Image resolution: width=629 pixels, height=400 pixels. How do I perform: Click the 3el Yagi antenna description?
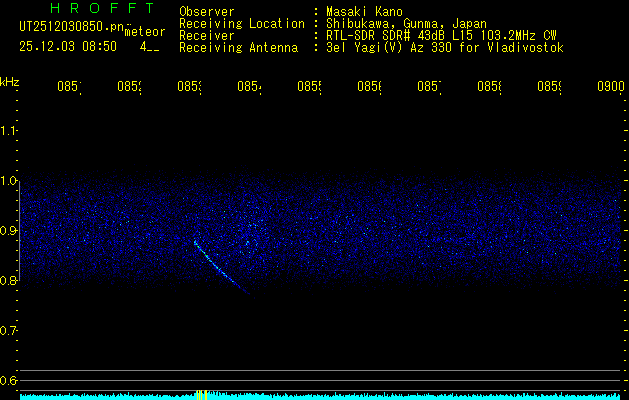(x=443, y=47)
